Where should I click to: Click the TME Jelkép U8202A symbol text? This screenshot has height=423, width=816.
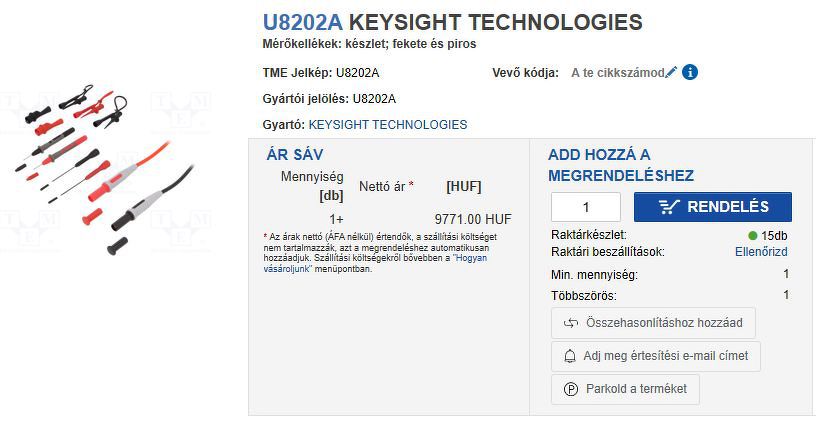coord(357,72)
